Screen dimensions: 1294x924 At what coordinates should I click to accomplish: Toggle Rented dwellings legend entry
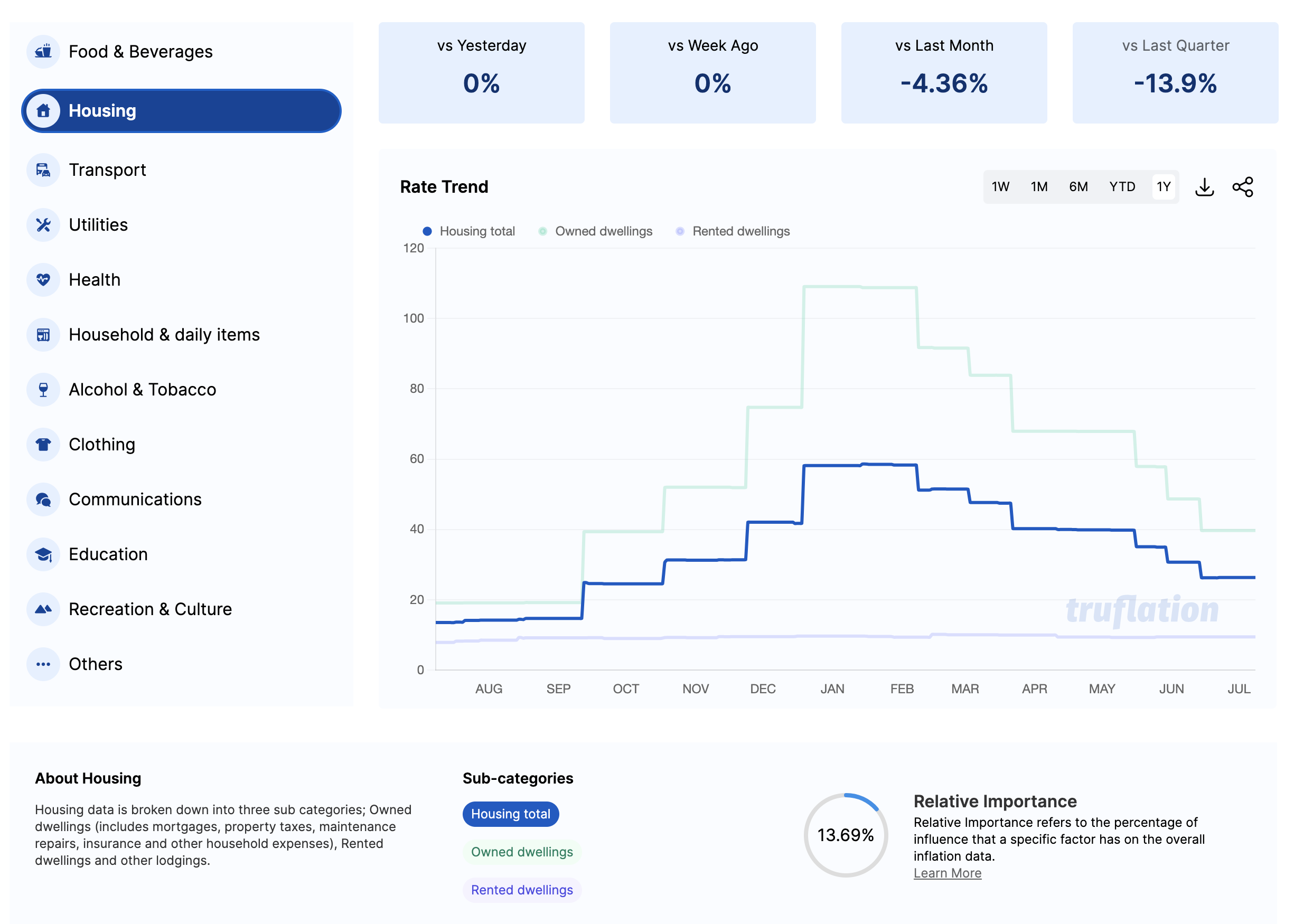733,231
